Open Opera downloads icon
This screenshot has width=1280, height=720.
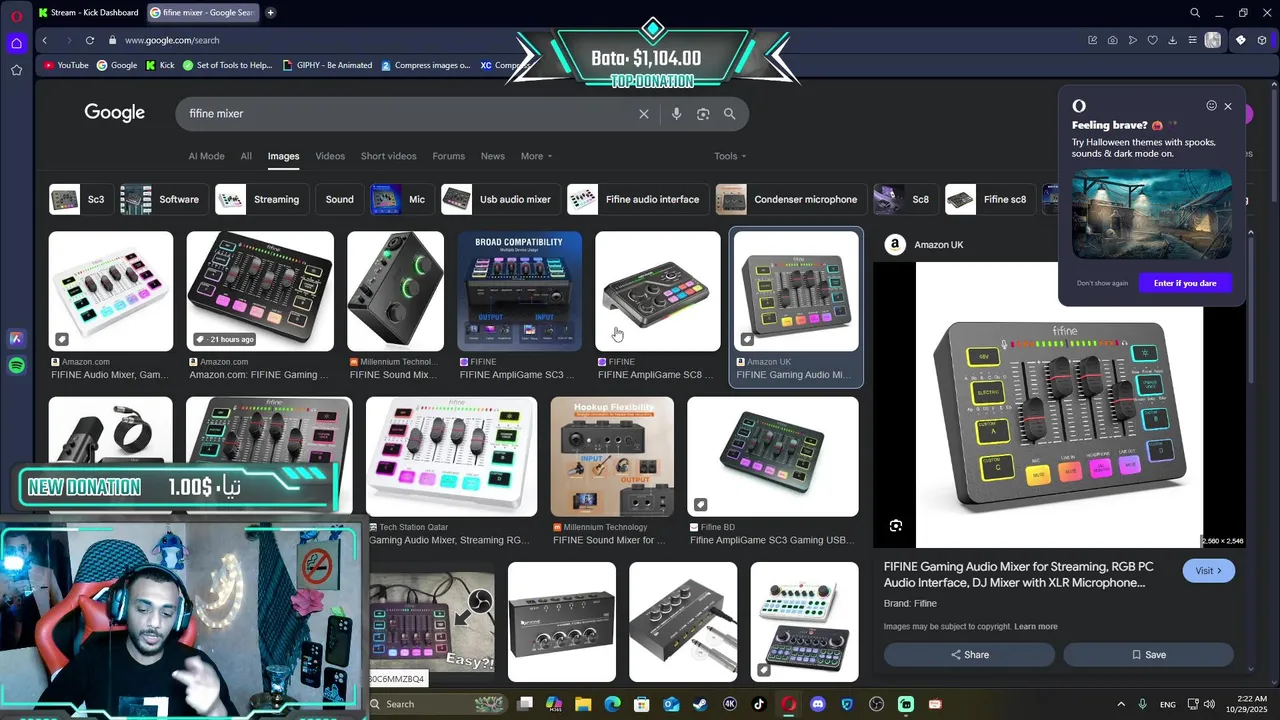tap(1172, 40)
